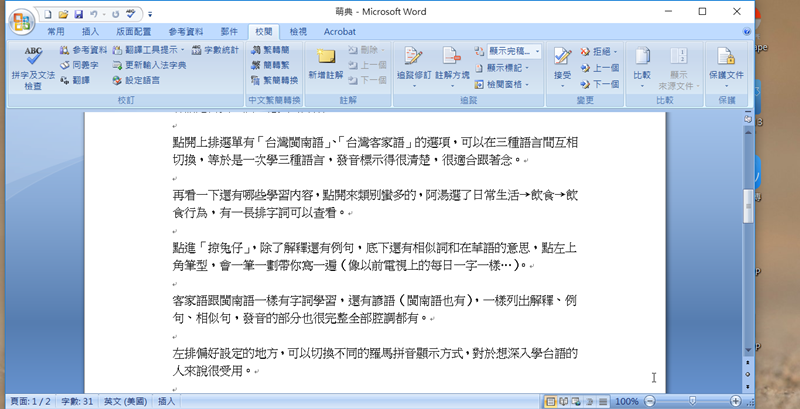The image size is (800, 409).
Task: Toggle 追蹤修訂 track changes
Action: pos(414,61)
